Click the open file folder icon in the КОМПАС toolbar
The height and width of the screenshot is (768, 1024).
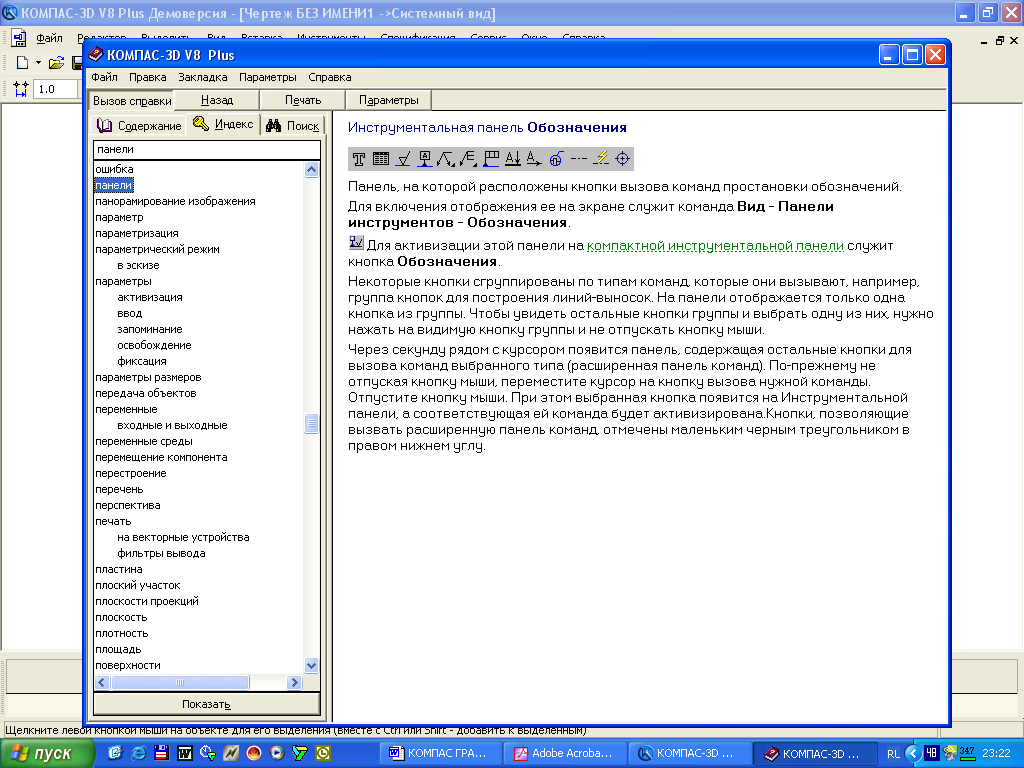pyautogui.click(x=57, y=63)
